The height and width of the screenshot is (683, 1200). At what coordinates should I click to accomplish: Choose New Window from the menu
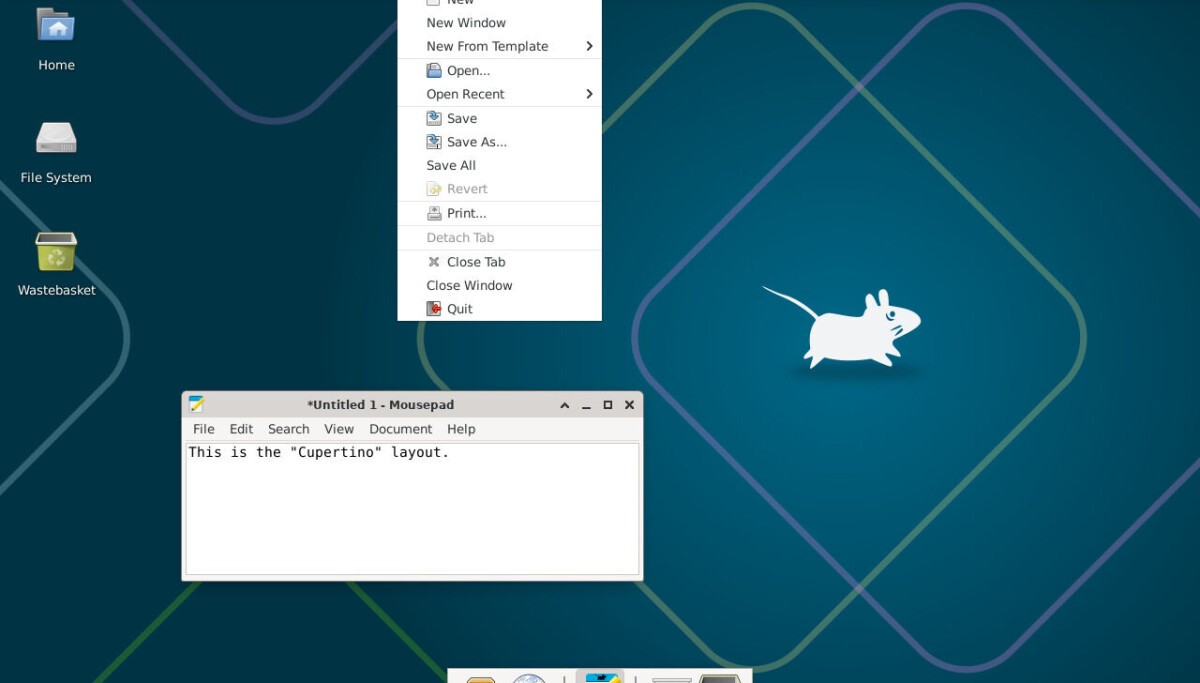pyautogui.click(x=500, y=22)
